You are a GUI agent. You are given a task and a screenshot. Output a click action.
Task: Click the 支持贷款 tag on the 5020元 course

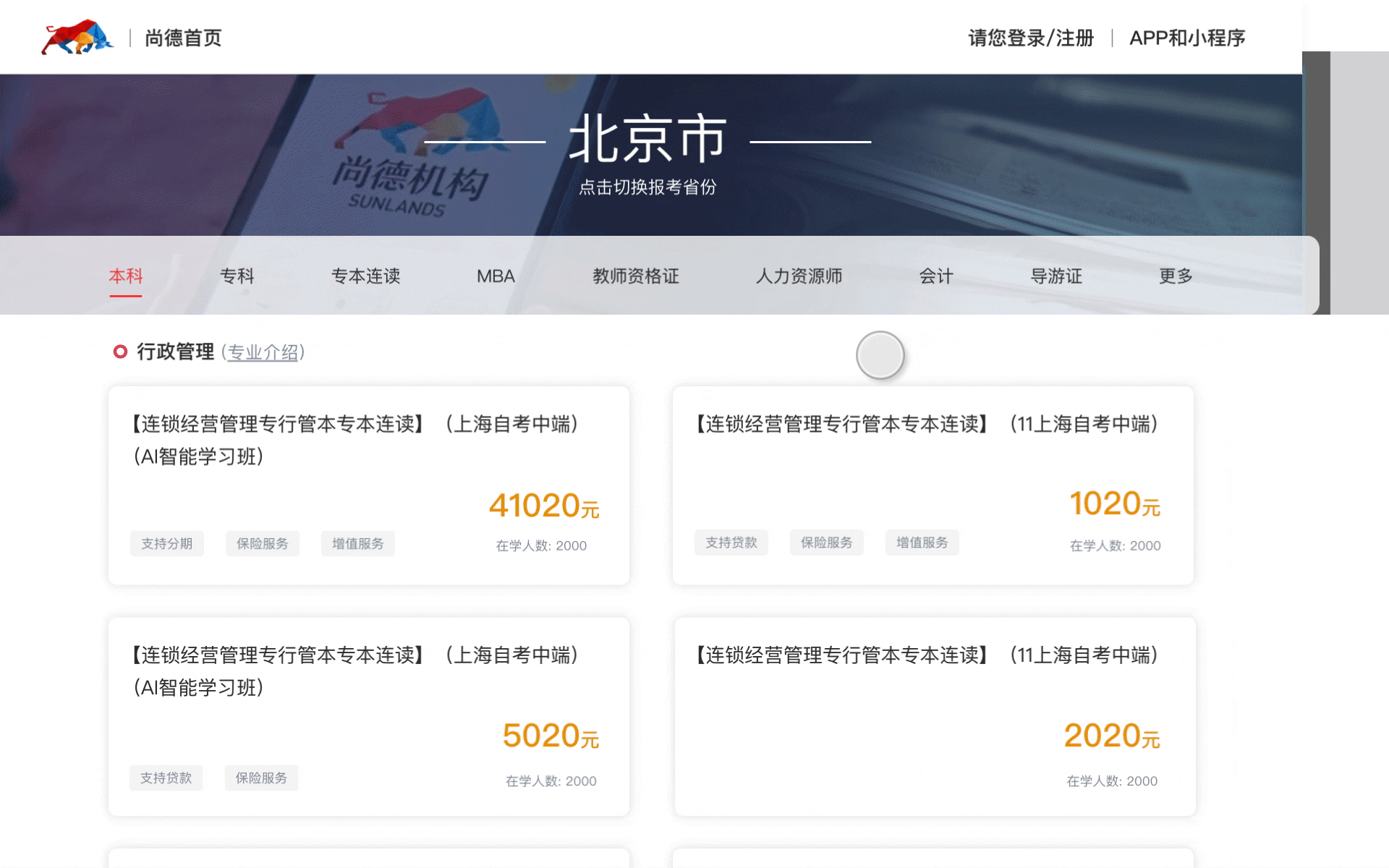tap(166, 778)
